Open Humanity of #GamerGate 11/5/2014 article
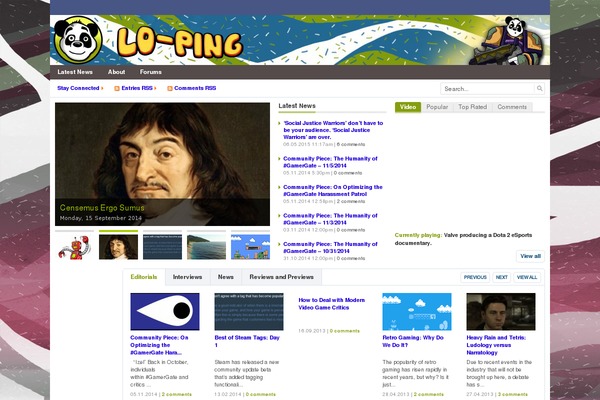The image size is (600, 400). [330, 162]
